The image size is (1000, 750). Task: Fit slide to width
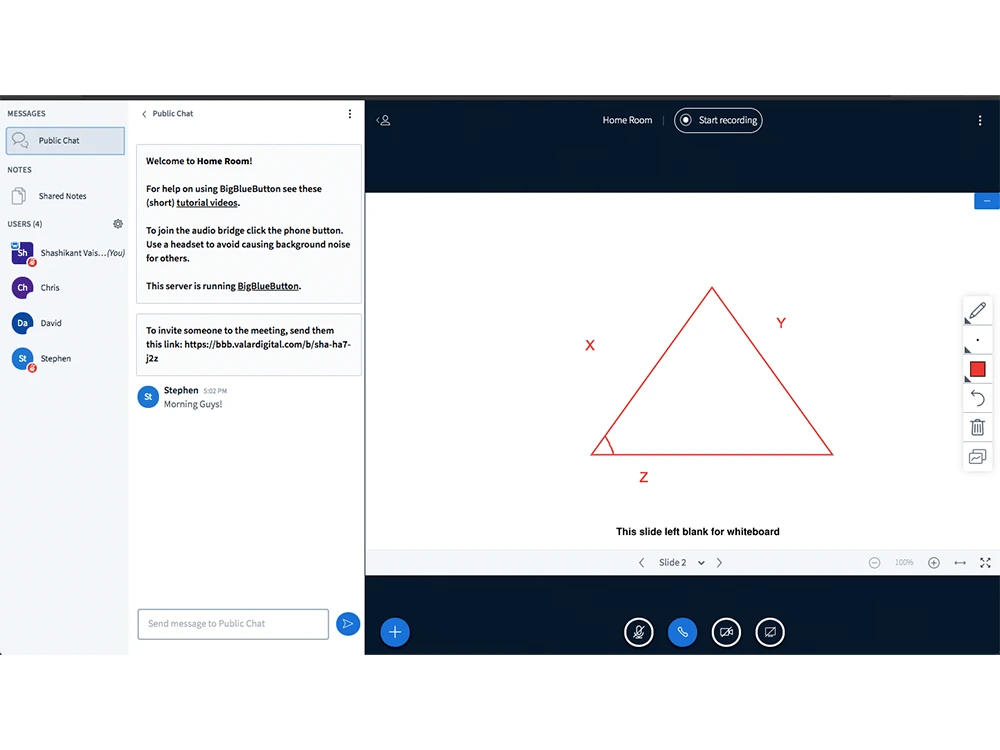coord(960,562)
